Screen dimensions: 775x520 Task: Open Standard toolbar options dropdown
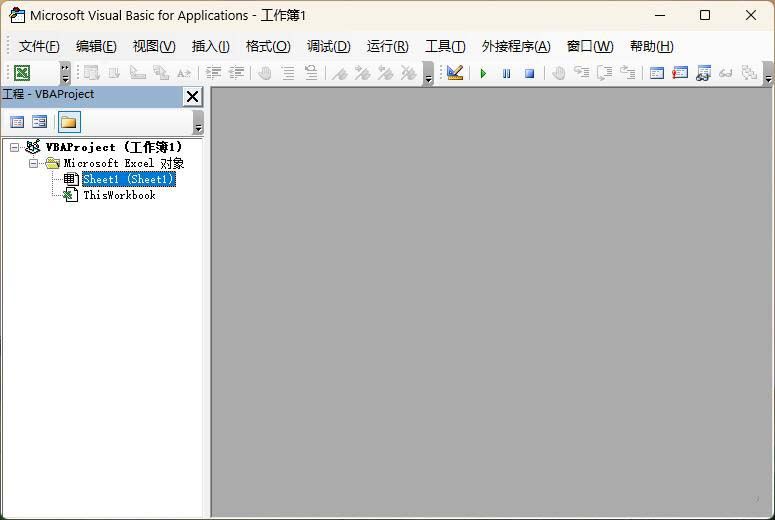tap(65, 73)
